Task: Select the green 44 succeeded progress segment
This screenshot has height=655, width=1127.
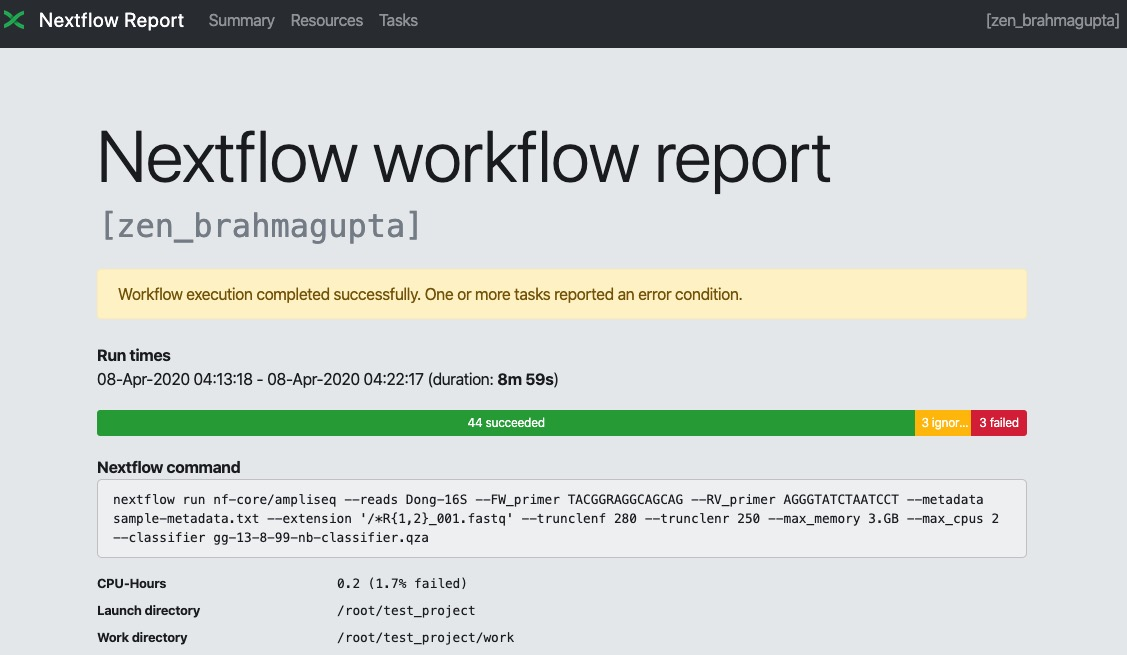Action: tap(506, 423)
